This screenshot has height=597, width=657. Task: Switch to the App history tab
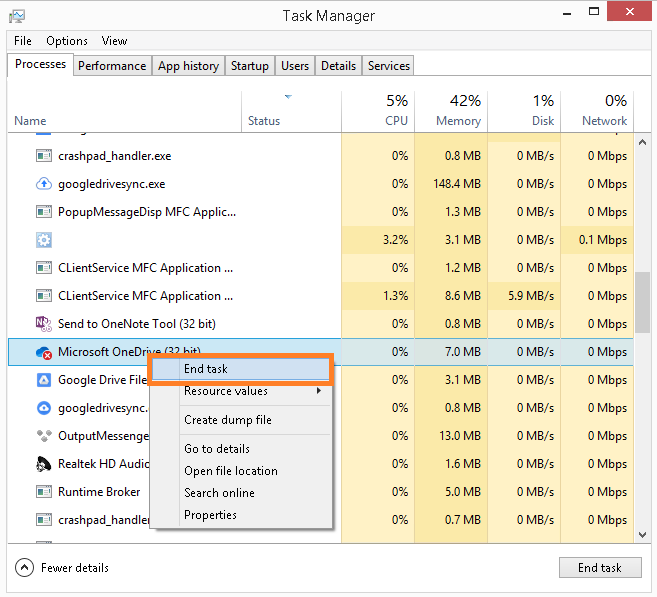coord(189,66)
